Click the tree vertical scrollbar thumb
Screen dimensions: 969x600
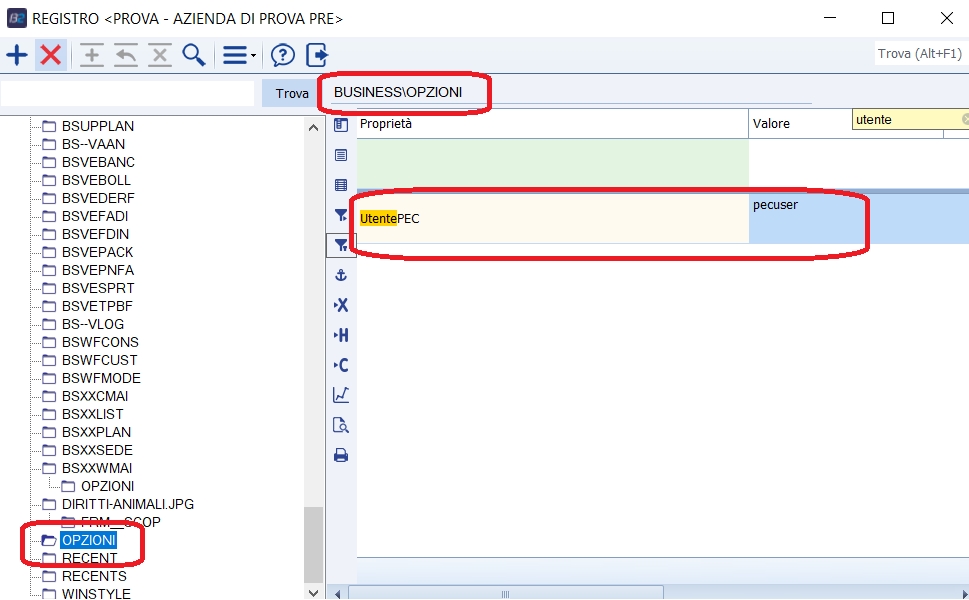(313, 544)
